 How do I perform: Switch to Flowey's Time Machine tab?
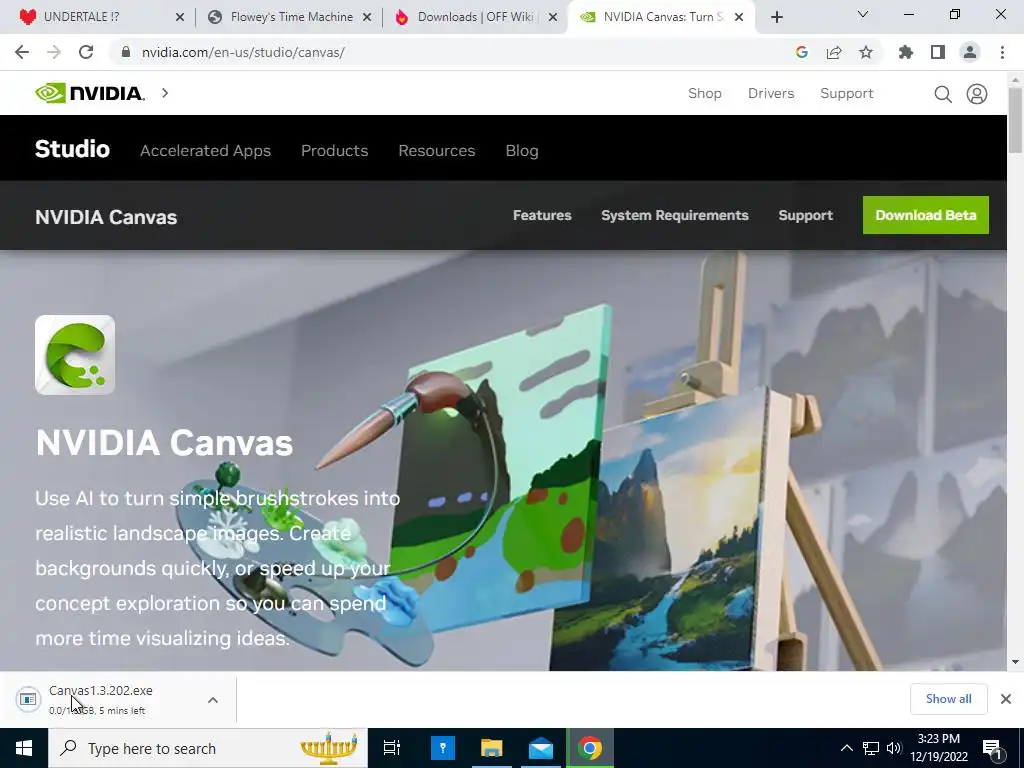coord(282,17)
